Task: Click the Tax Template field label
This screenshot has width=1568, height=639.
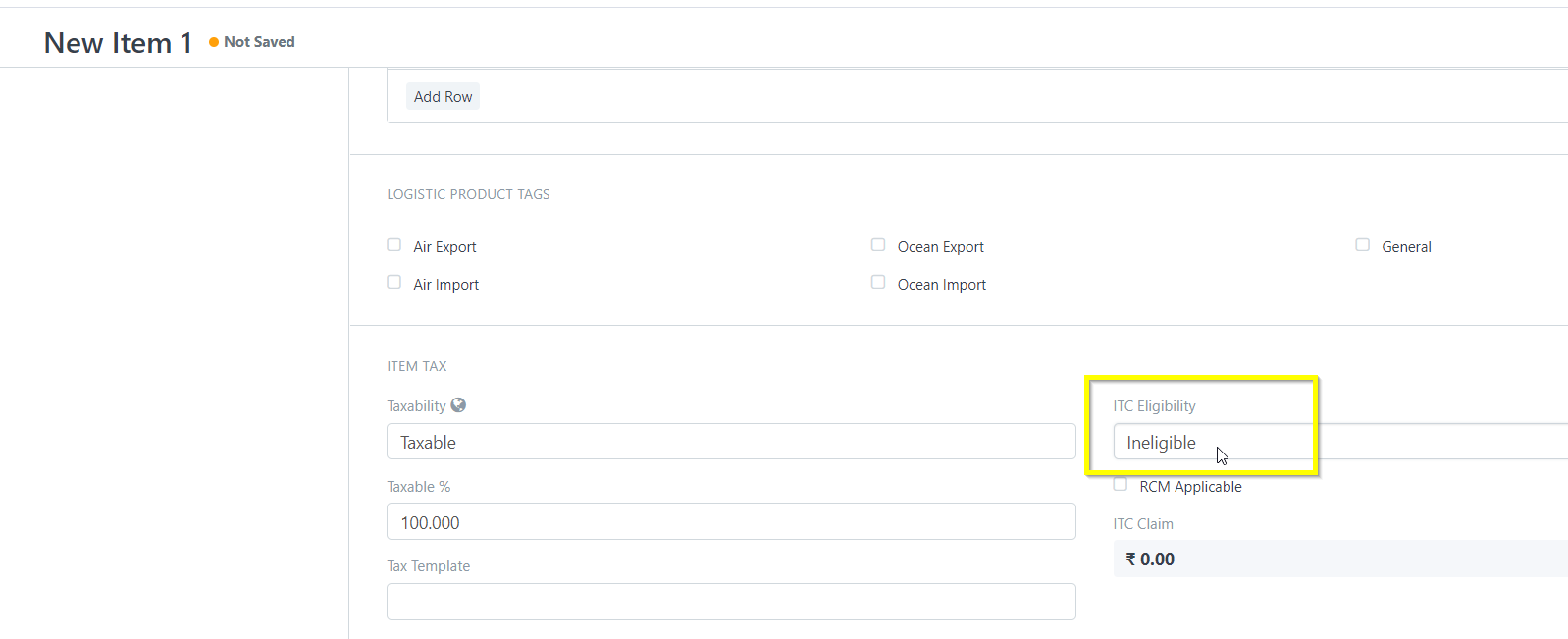Action: pyautogui.click(x=428, y=566)
